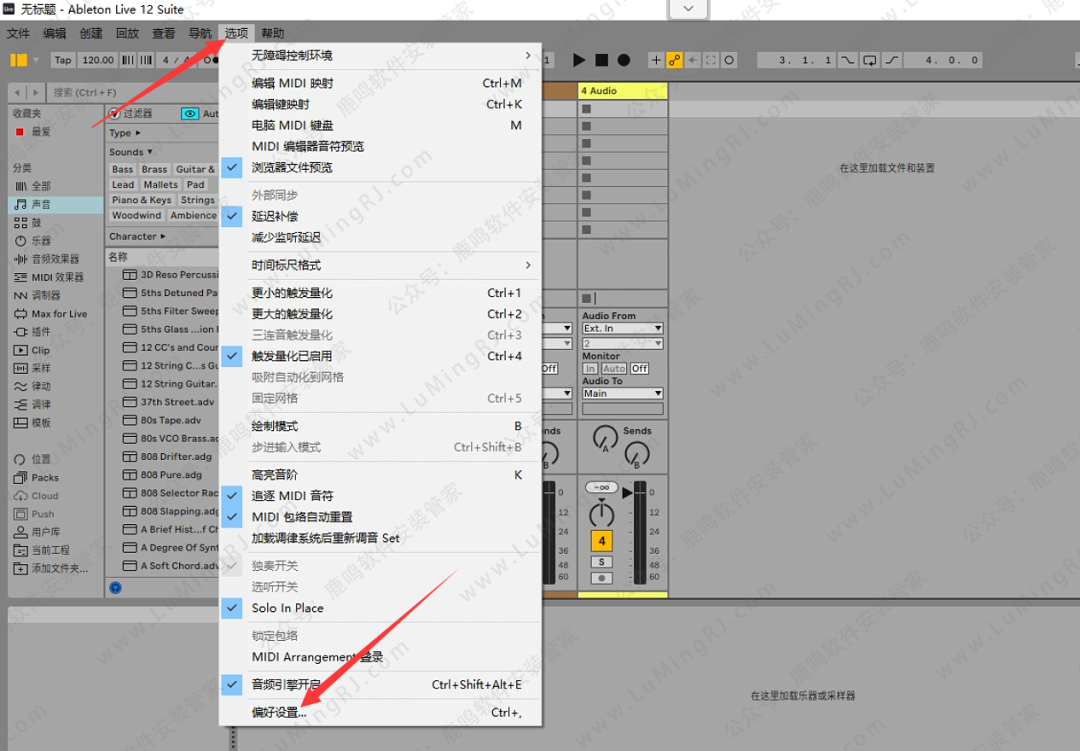Image resolution: width=1080 pixels, height=751 pixels.
Task: Open the 音频效果器 audio effects category
Action: point(56,259)
